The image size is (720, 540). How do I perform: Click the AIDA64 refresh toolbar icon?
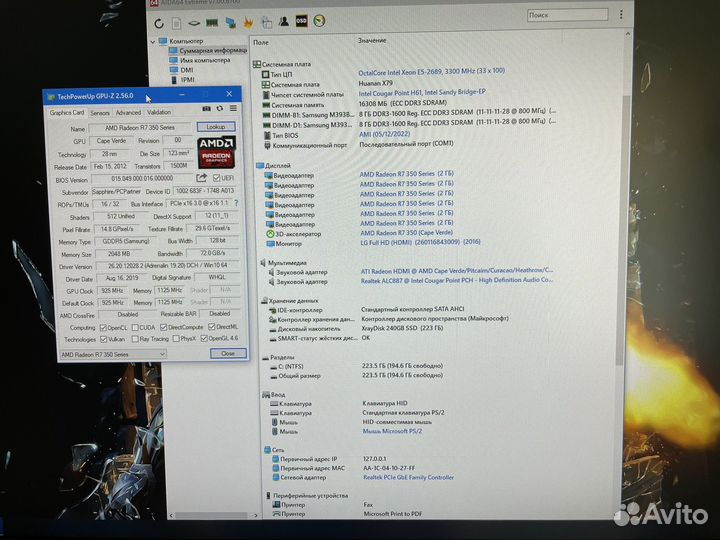pos(159,23)
